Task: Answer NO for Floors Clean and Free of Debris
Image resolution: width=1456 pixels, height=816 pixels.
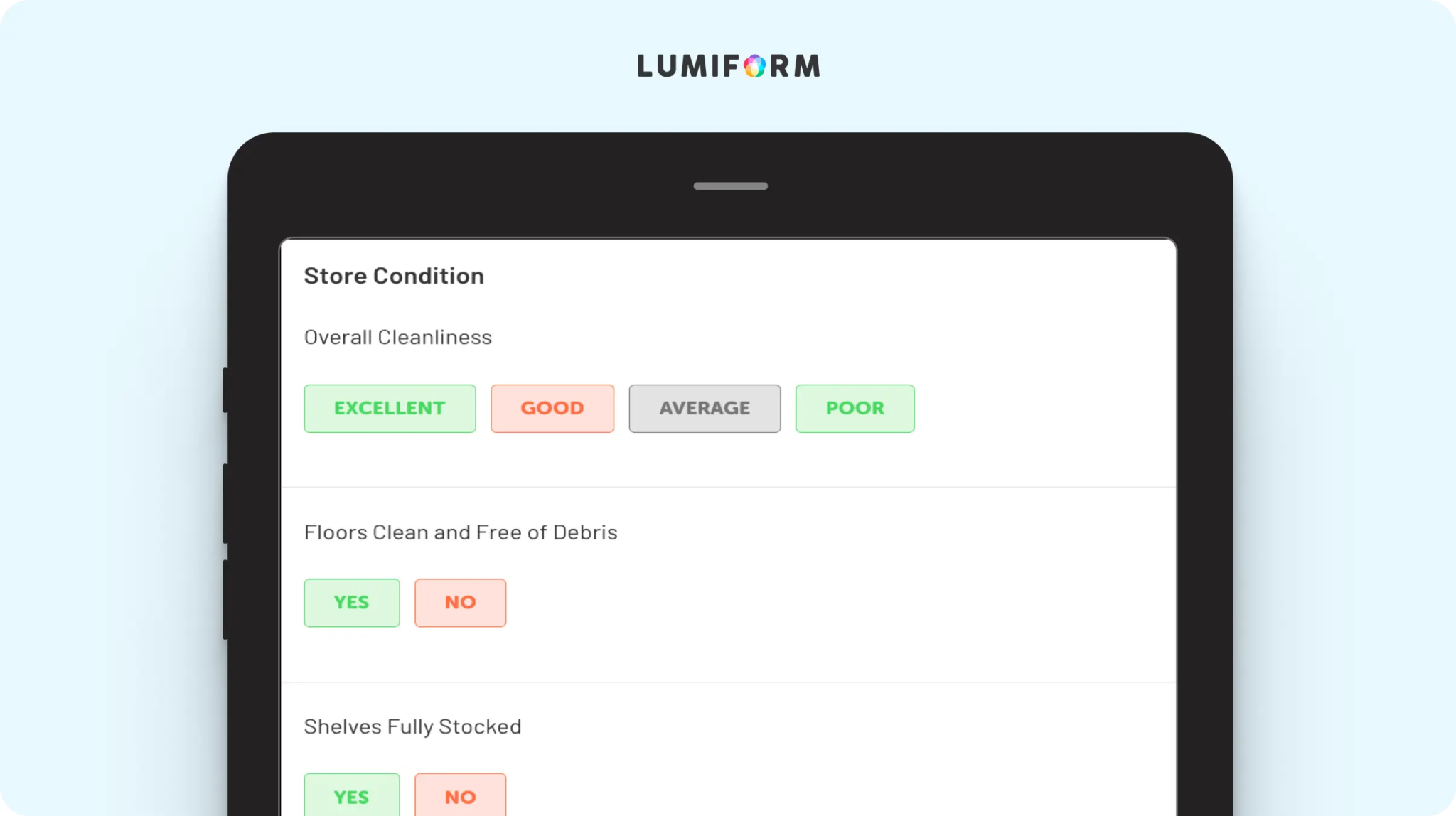Action: 460,603
